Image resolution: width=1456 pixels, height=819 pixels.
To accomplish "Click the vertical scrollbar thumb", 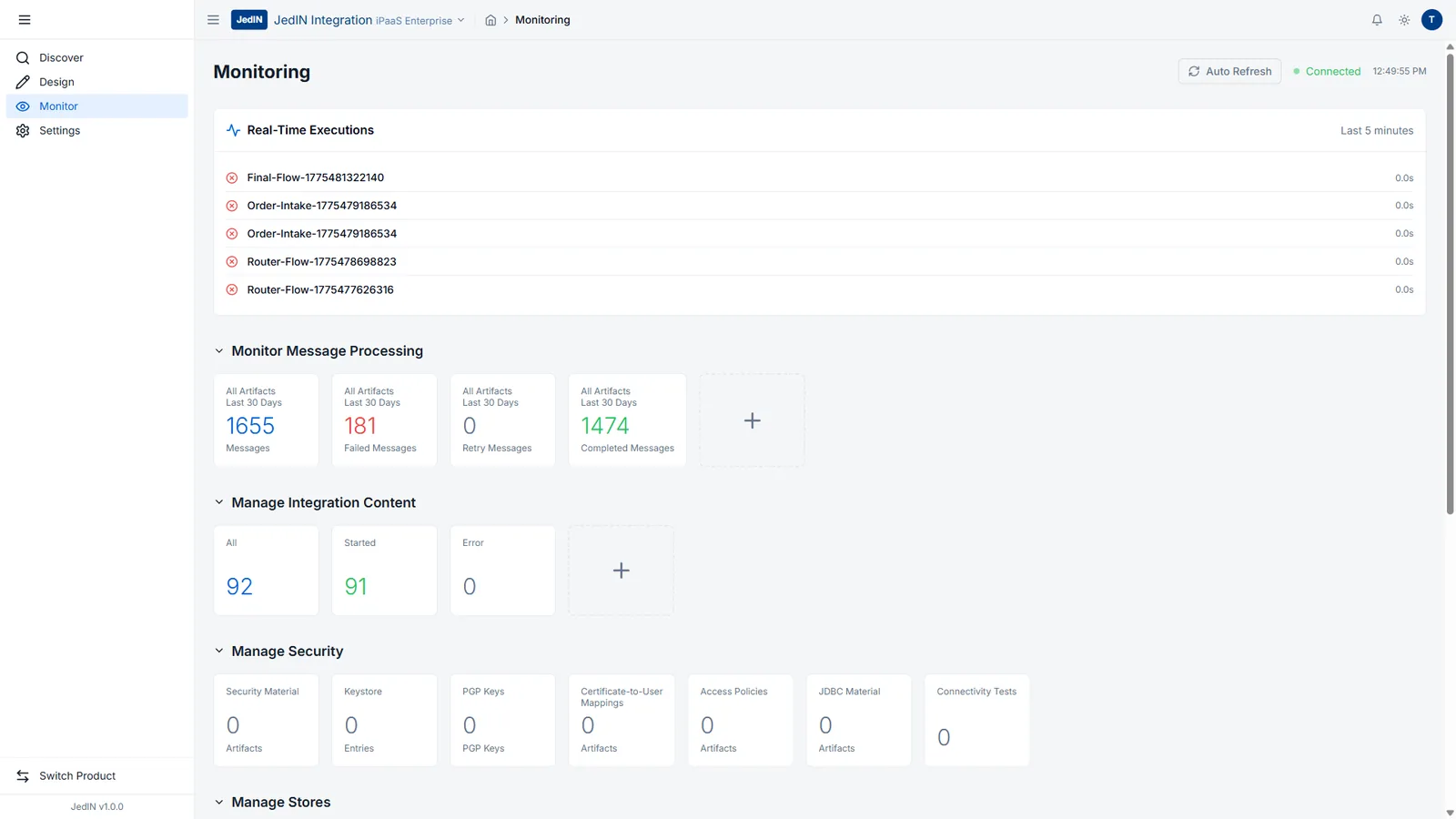I will click(x=1450, y=284).
